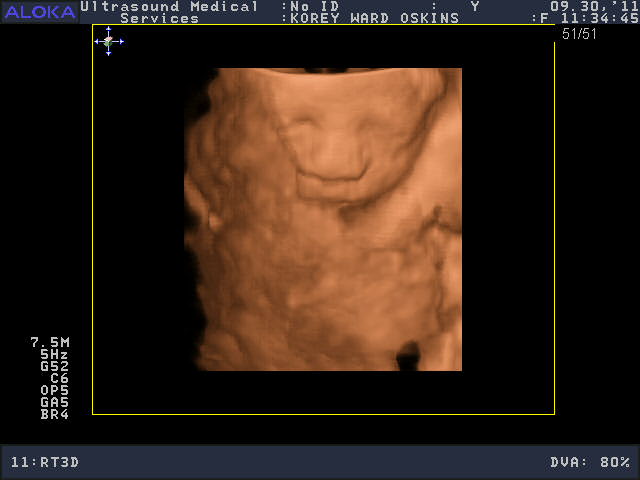Viewport: 640px width, 480px height.
Task: Click the 3D orientation axis marker icon
Action: coord(108,41)
